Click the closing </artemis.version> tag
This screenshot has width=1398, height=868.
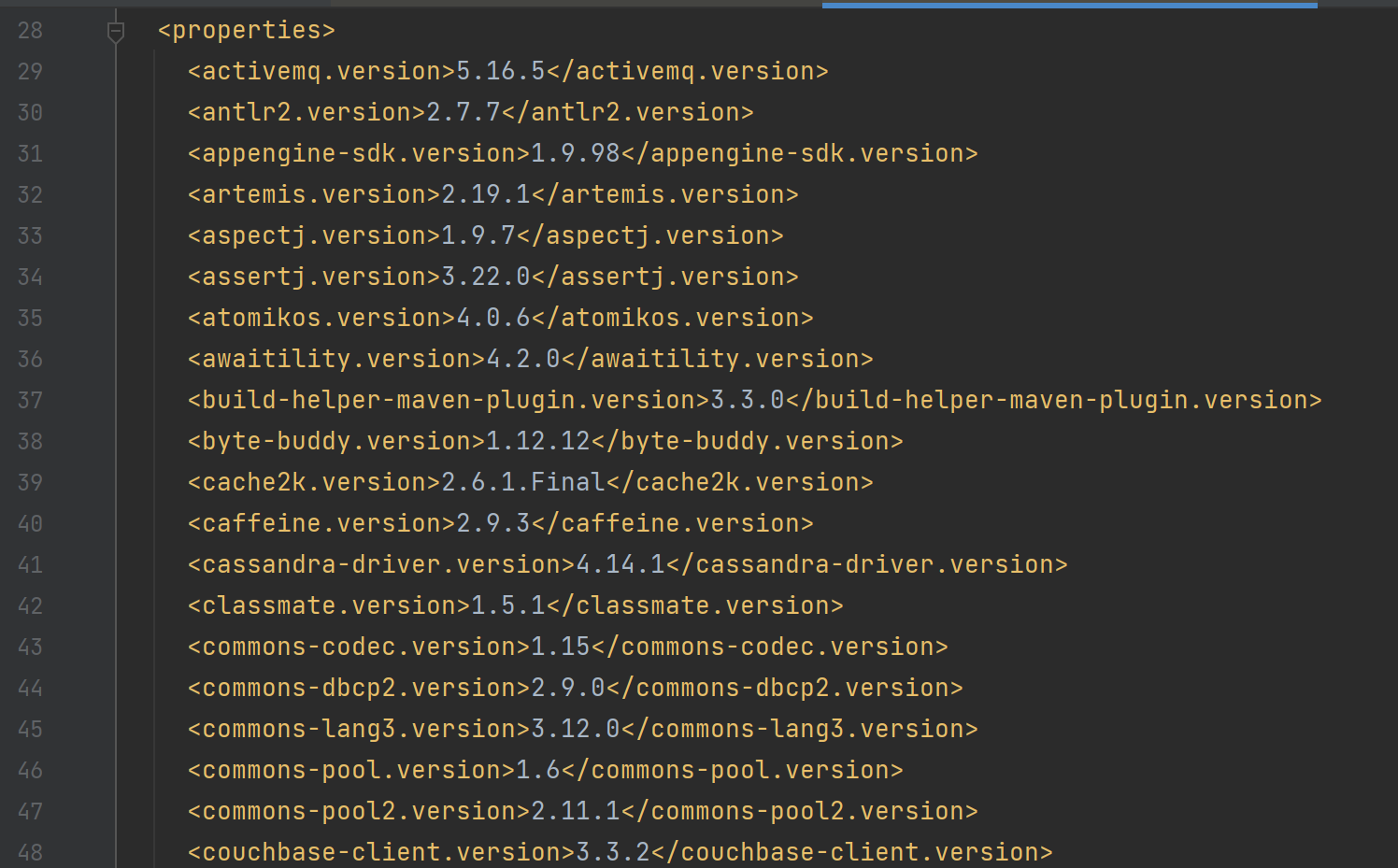pyautogui.click(x=665, y=194)
